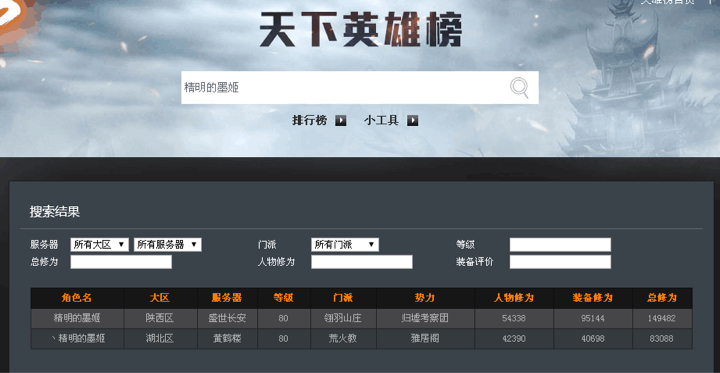
Task: Click the 人物修为 column header
Action: (514, 298)
